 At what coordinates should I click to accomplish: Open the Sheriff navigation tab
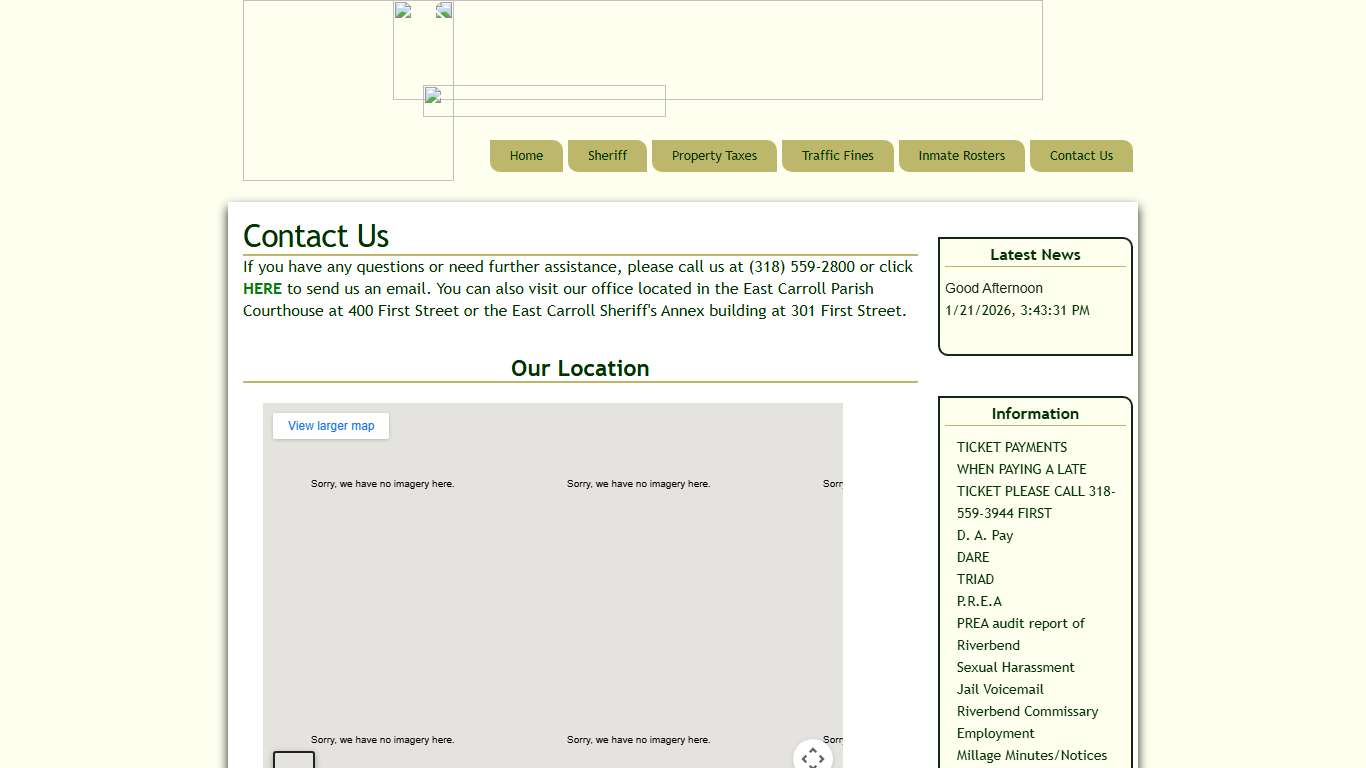[x=607, y=156]
